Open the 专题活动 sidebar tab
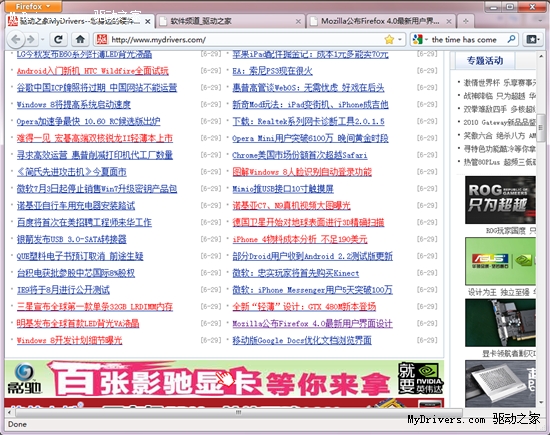 click(485, 61)
